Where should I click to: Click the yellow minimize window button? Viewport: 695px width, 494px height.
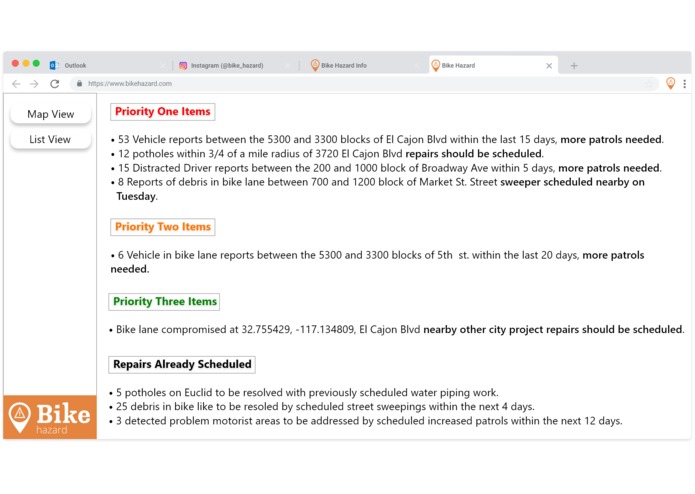click(x=26, y=63)
